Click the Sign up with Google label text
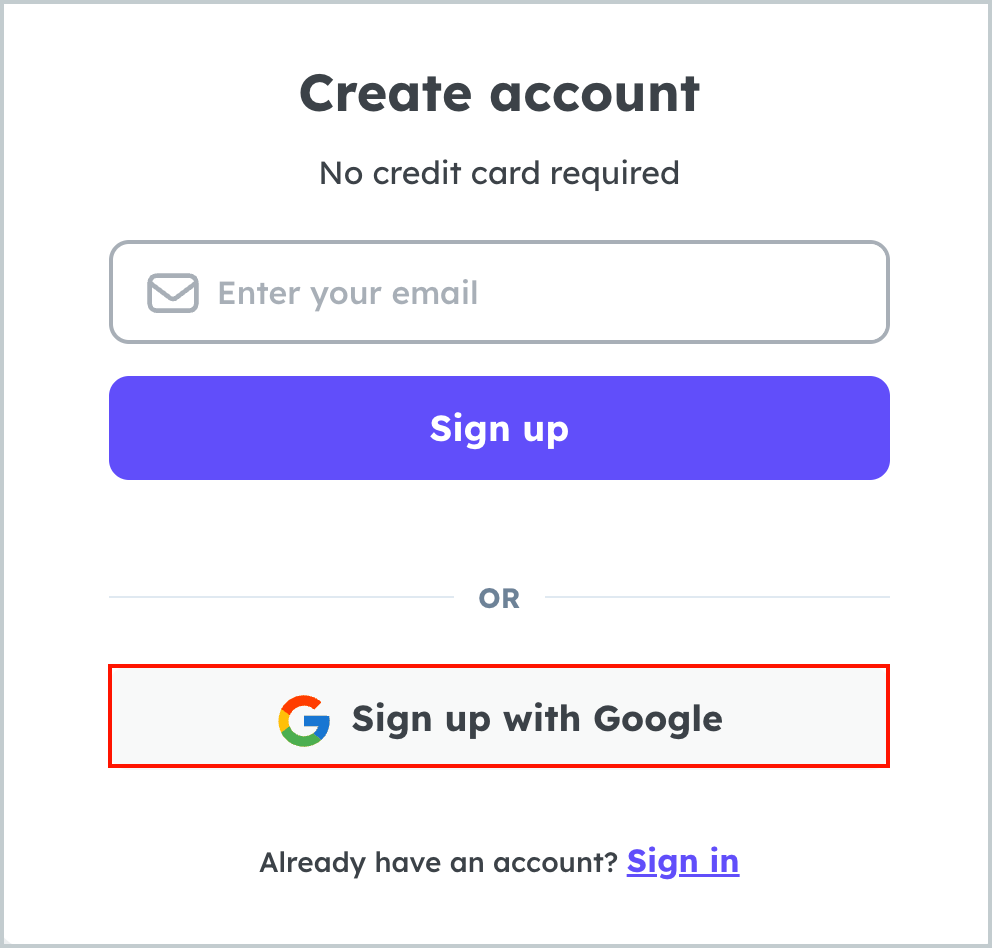The height and width of the screenshot is (948, 992). tap(537, 720)
